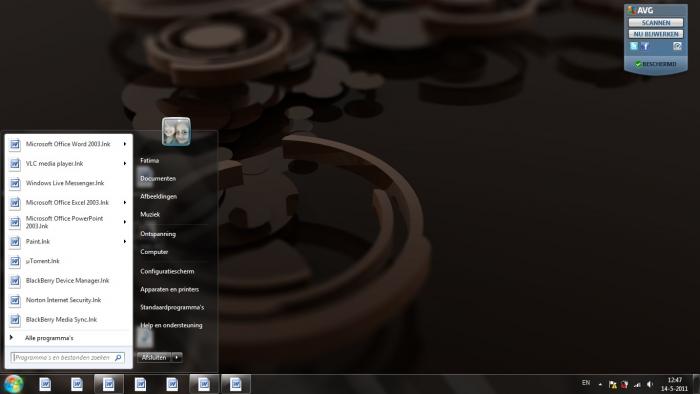Show hidden tray icons arrow
The height and width of the screenshot is (394, 700).
[600, 384]
